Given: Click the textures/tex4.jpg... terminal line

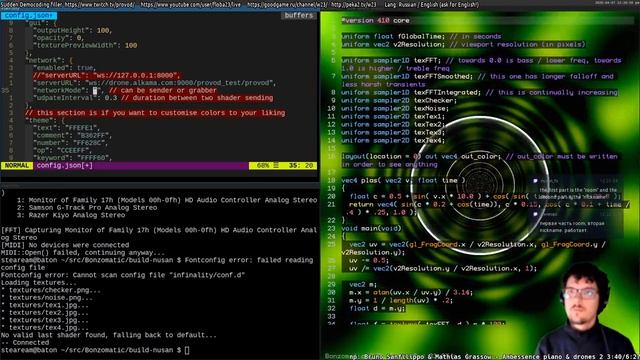Looking at the screenshot, I should (x=45, y=327).
